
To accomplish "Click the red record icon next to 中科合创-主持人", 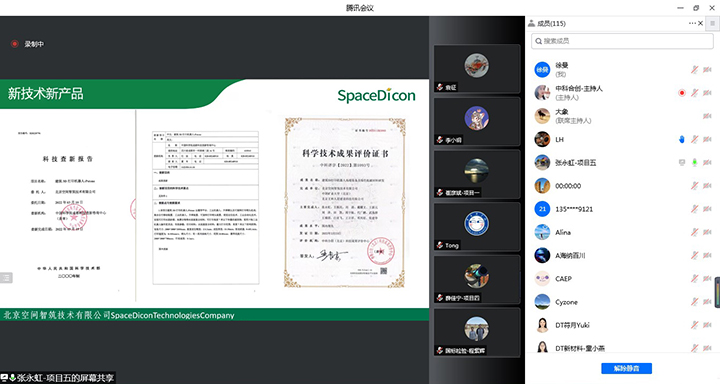I will (x=682, y=93).
